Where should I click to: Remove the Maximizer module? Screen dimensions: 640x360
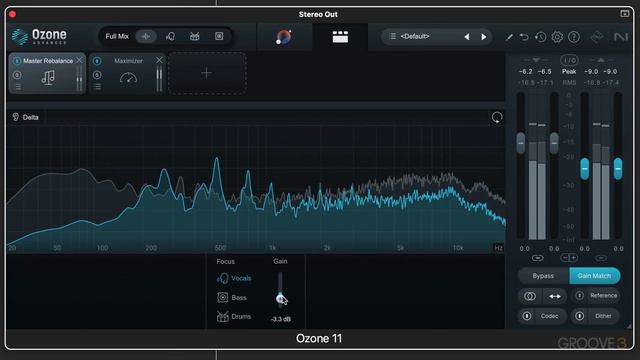159,60
